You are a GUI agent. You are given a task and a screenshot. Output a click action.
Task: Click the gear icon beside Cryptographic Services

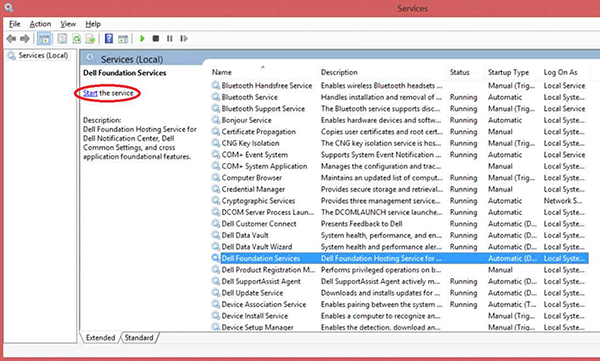pos(216,201)
